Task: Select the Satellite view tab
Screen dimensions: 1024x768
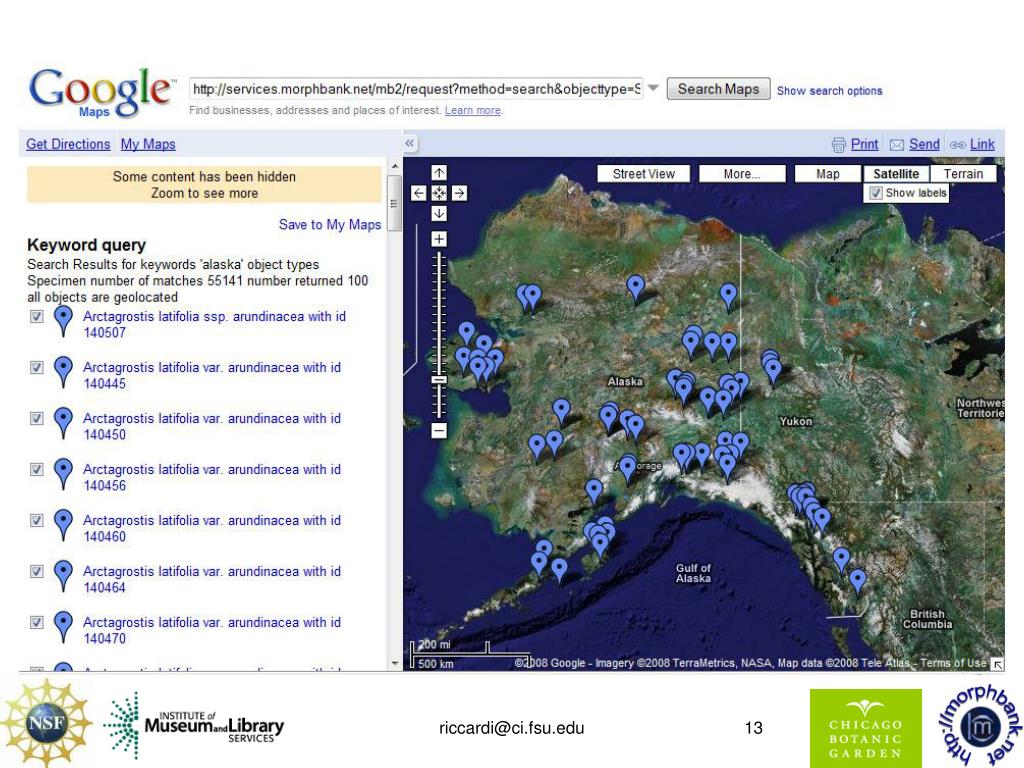Action: (x=896, y=174)
